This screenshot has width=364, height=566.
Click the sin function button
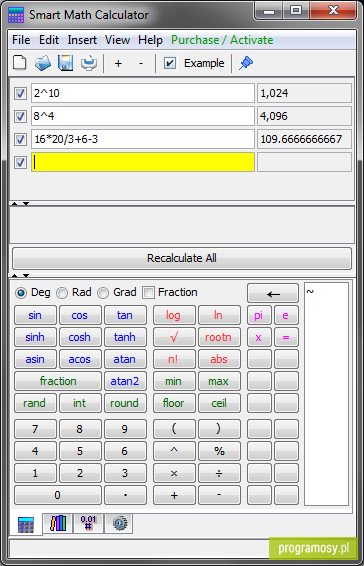tap(35, 315)
